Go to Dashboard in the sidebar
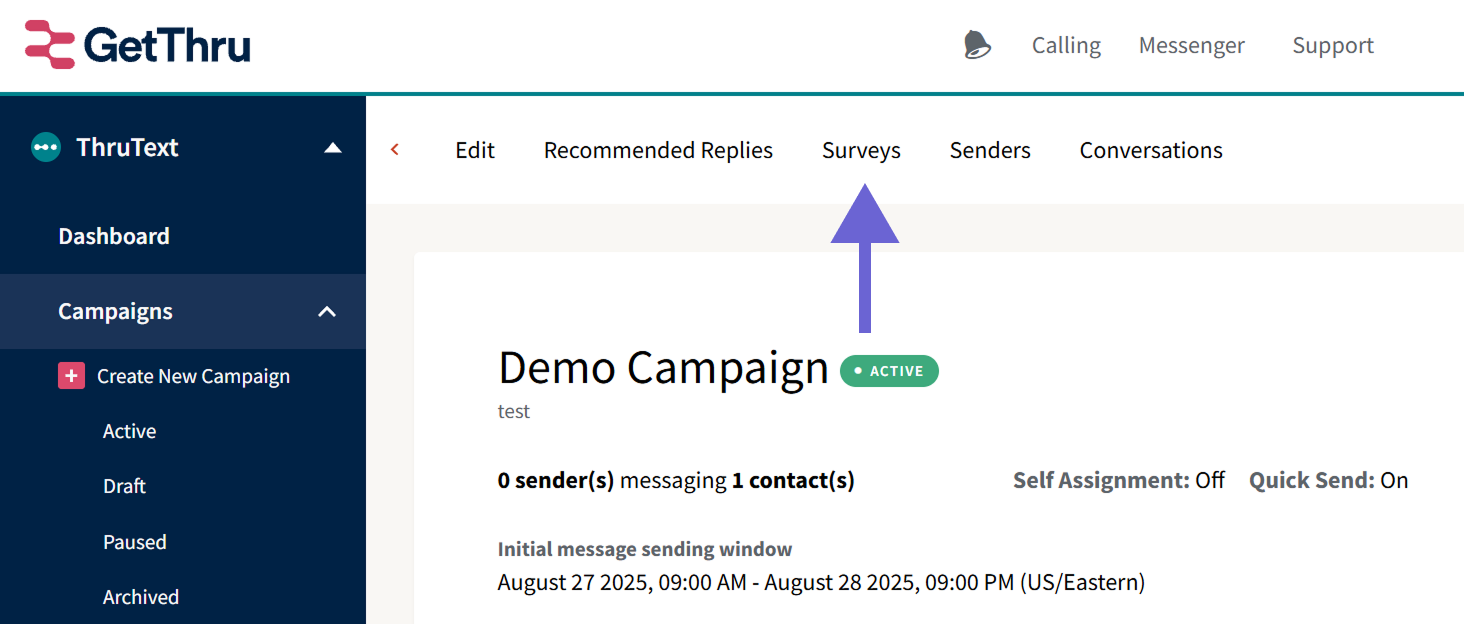Screen dimensions: 1464x624 click(x=114, y=236)
